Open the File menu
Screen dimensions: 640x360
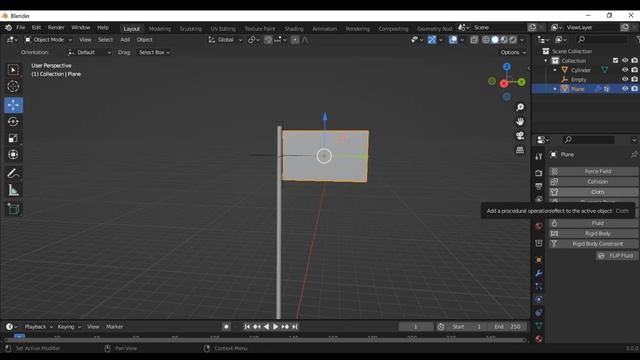pyautogui.click(x=20, y=27)
